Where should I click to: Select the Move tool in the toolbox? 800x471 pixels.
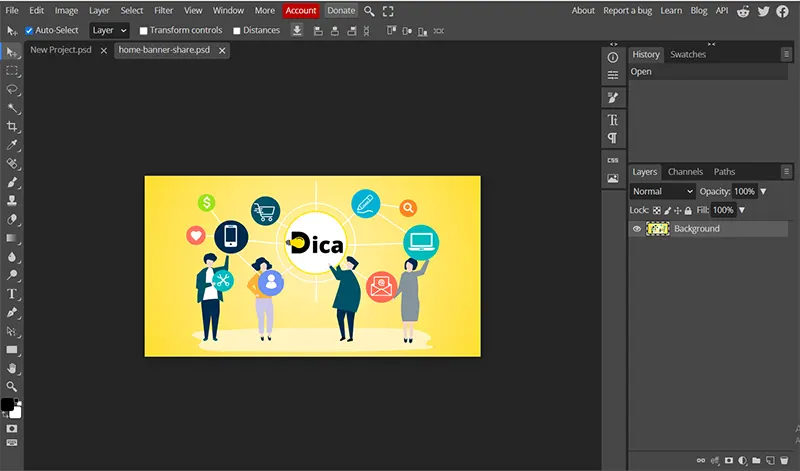12,52
